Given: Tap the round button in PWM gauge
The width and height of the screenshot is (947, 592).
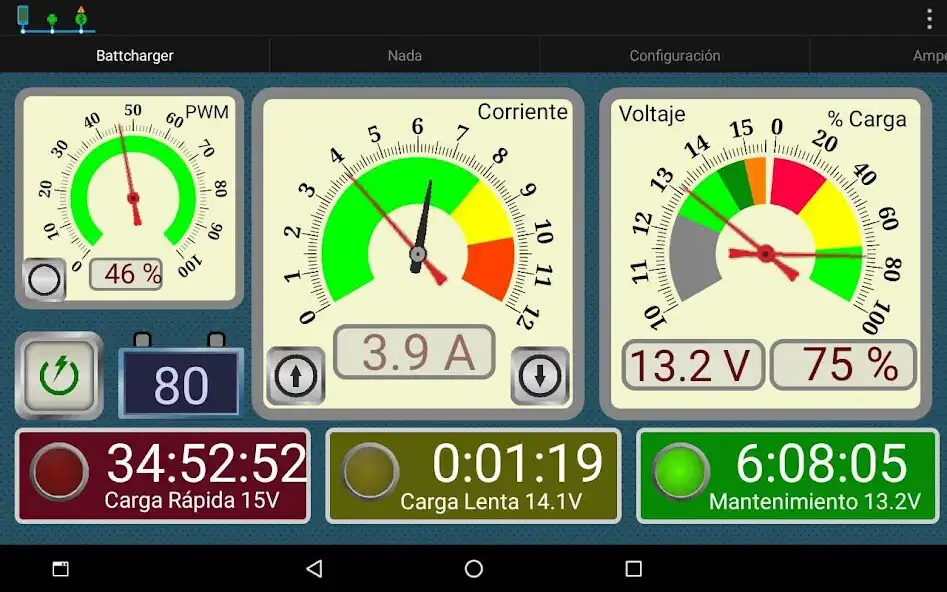Looking at the screenshot, I should click(x=44, y=280).
